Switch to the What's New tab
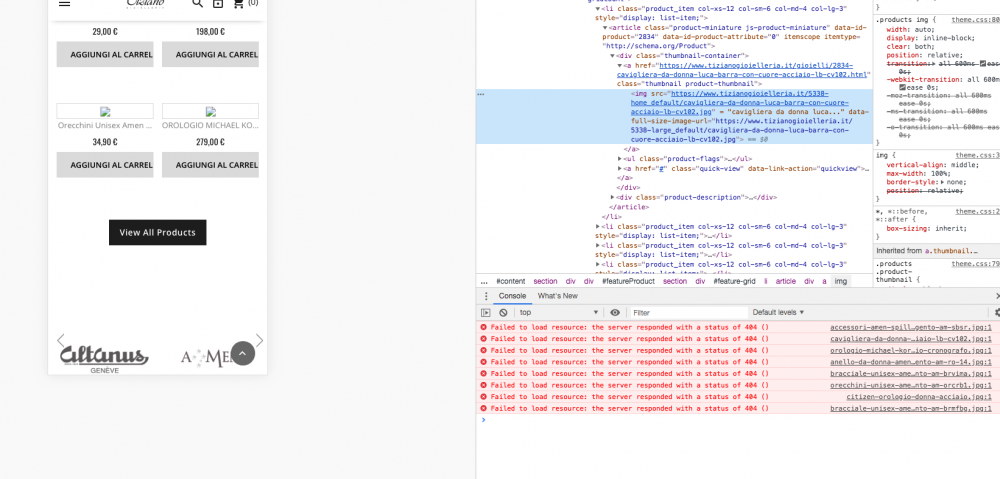The height and width of the screenshot is (479, 1000). [x=557, y=296]
